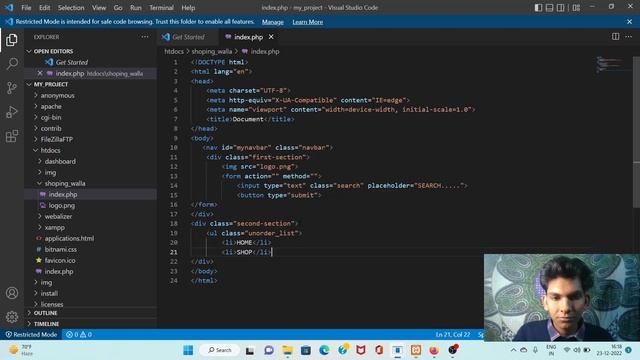The image size is (640, 360).
Task: Open the Windows Start menu
Action: click(x=188, y=350)
